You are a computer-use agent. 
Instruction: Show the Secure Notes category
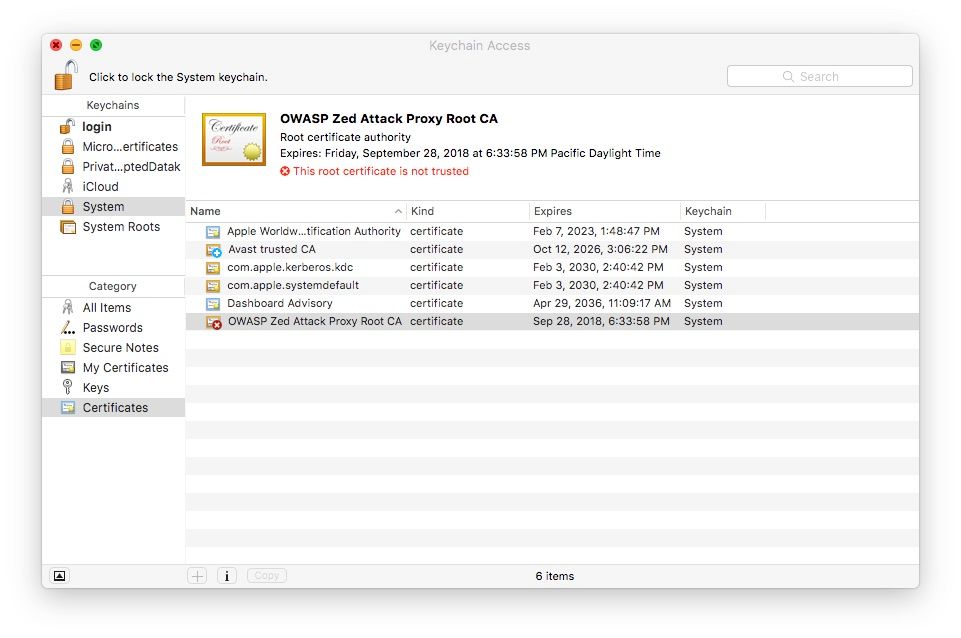[x=113, y=347]
